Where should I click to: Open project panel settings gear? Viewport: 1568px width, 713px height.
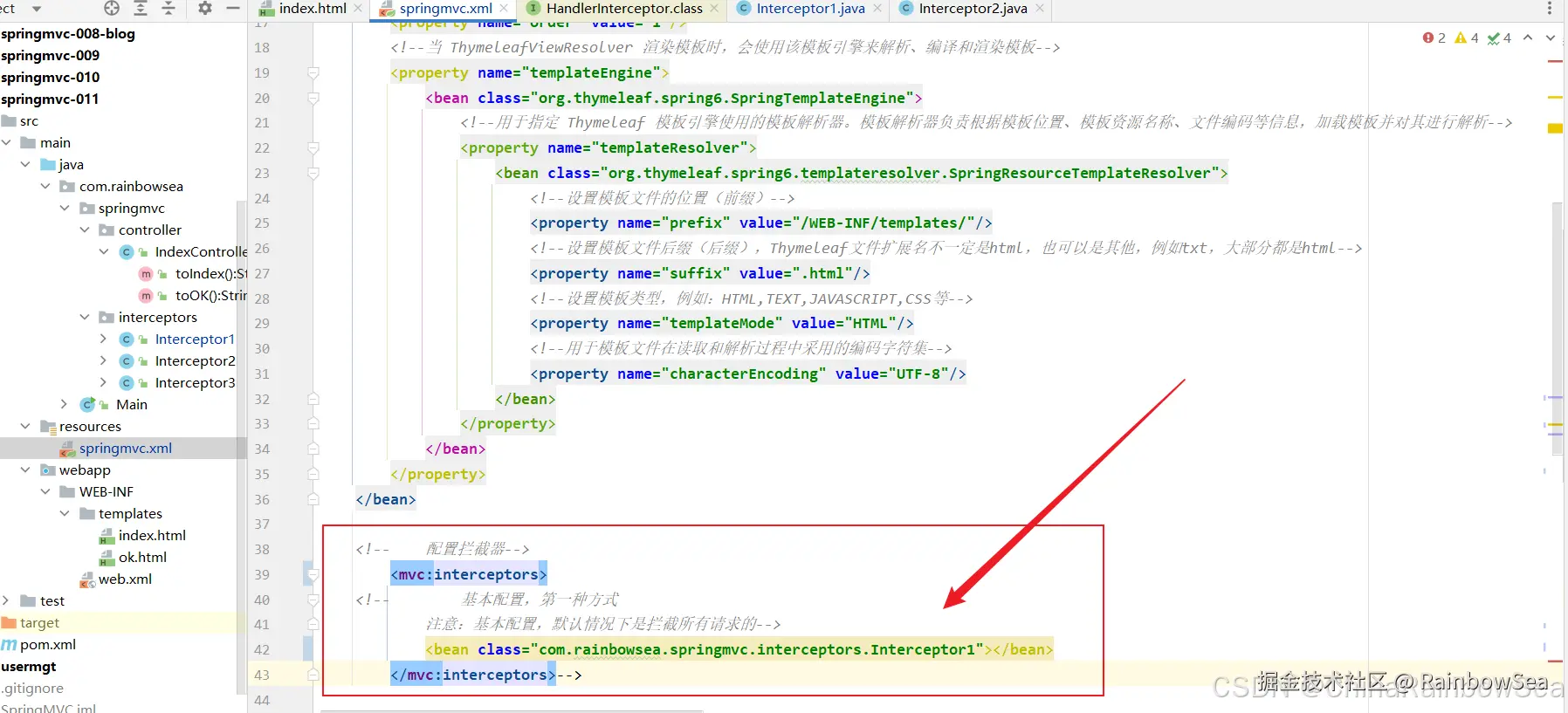[x=205, y=8]
